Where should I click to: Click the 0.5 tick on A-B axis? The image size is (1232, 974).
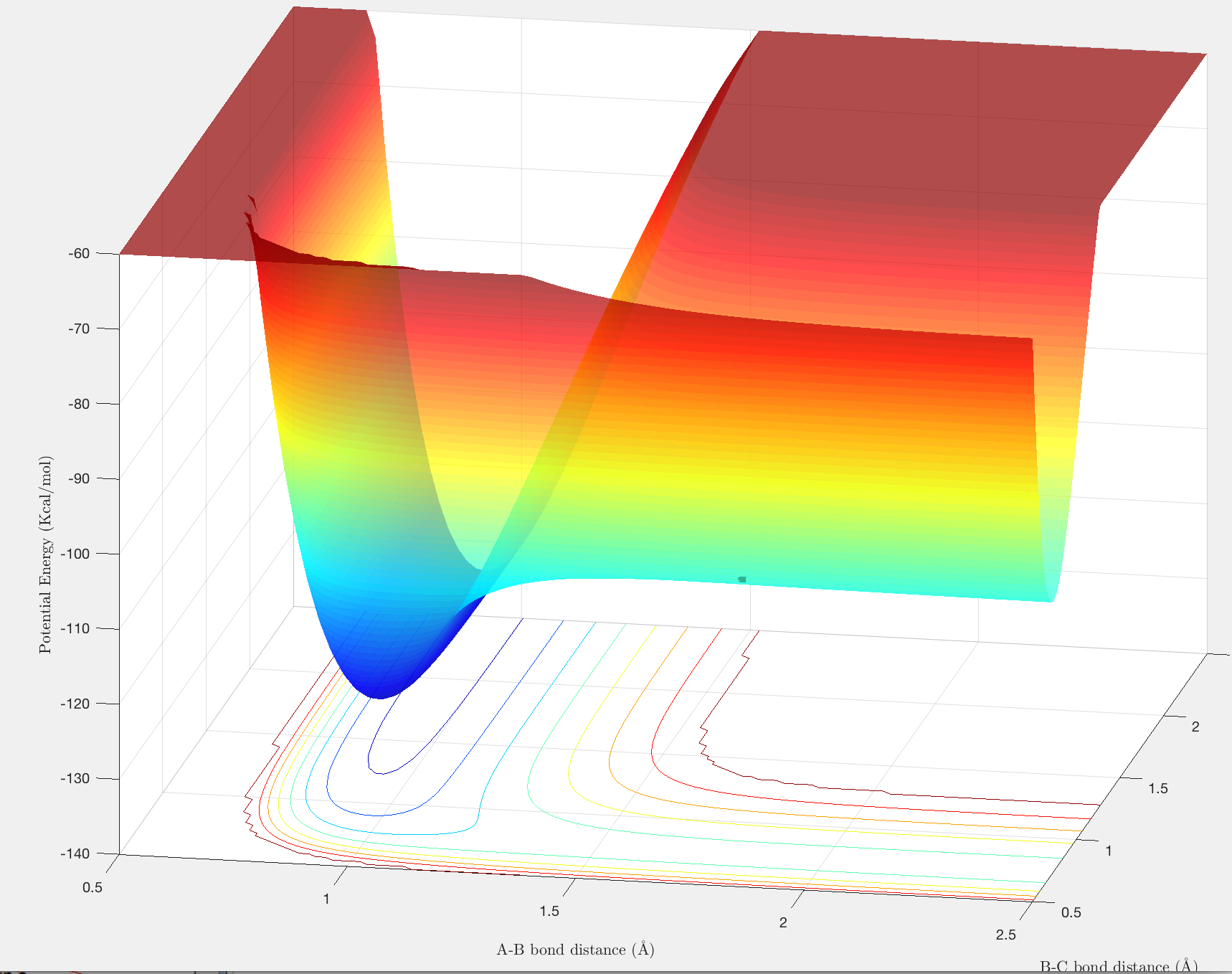click(93, 887)
